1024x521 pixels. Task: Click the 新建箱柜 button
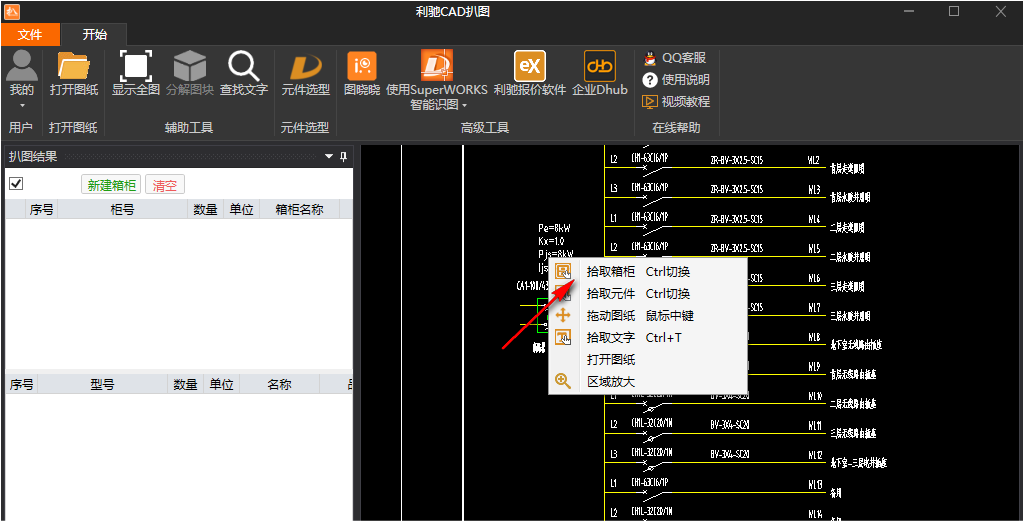tap(111, 185)
